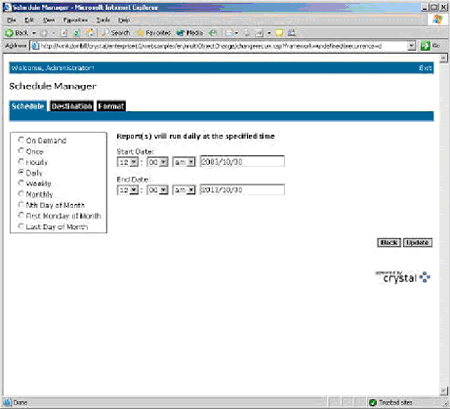This screenshot has width=450, height=409.
Task: Click the Update button
Action: tap(418, 242)
